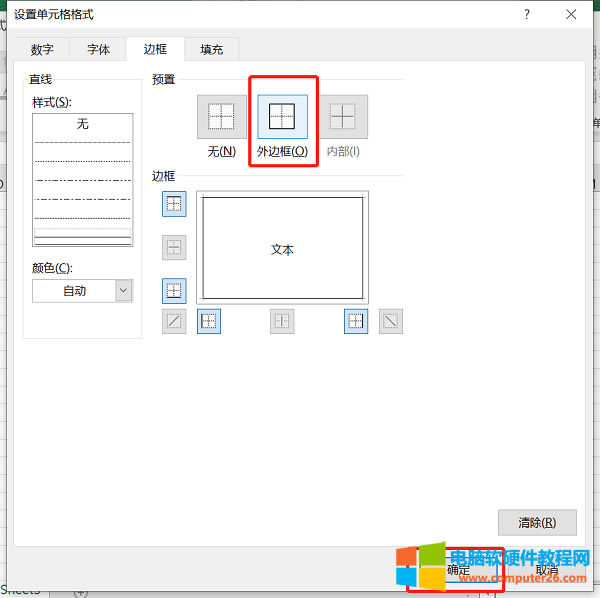Switch to the 数字 tab
The height and width of the screenshot is (598, 600).
(42, 49)
